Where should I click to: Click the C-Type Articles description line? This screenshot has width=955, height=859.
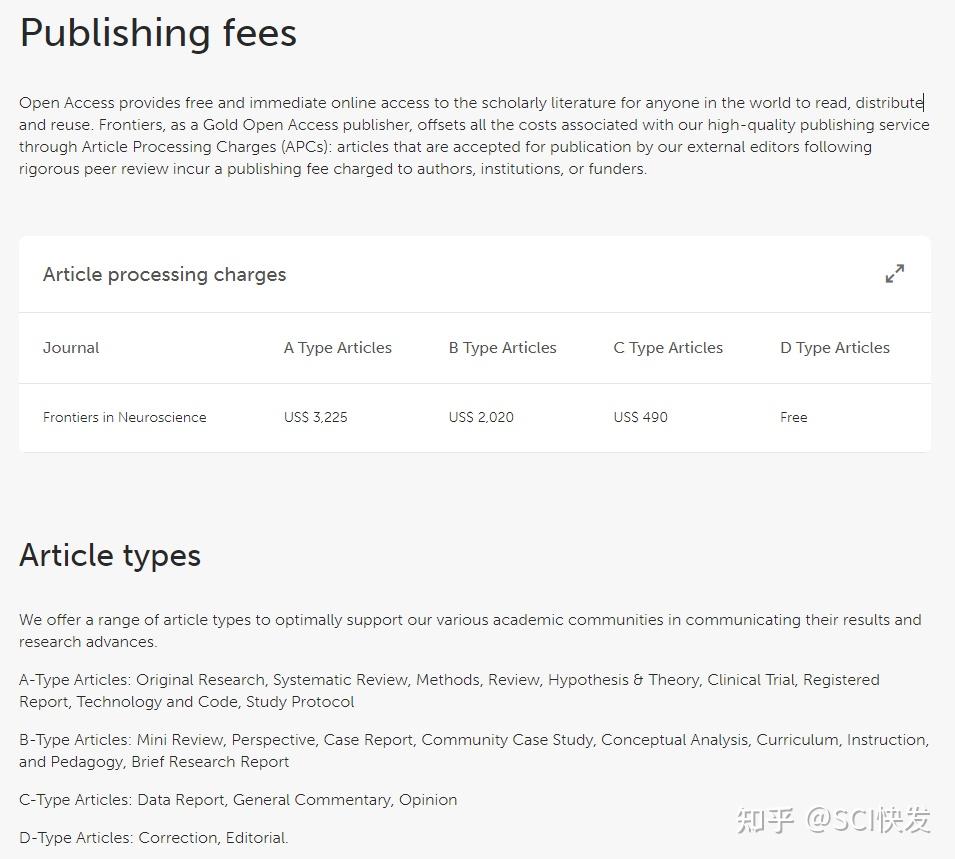[238, 800]
